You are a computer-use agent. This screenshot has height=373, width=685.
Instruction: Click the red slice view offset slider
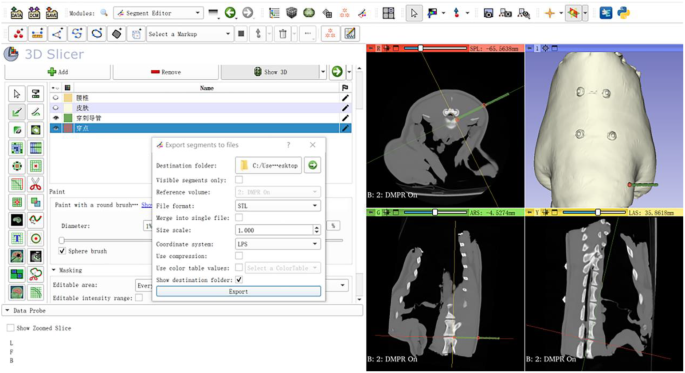(x=436, y=48)
